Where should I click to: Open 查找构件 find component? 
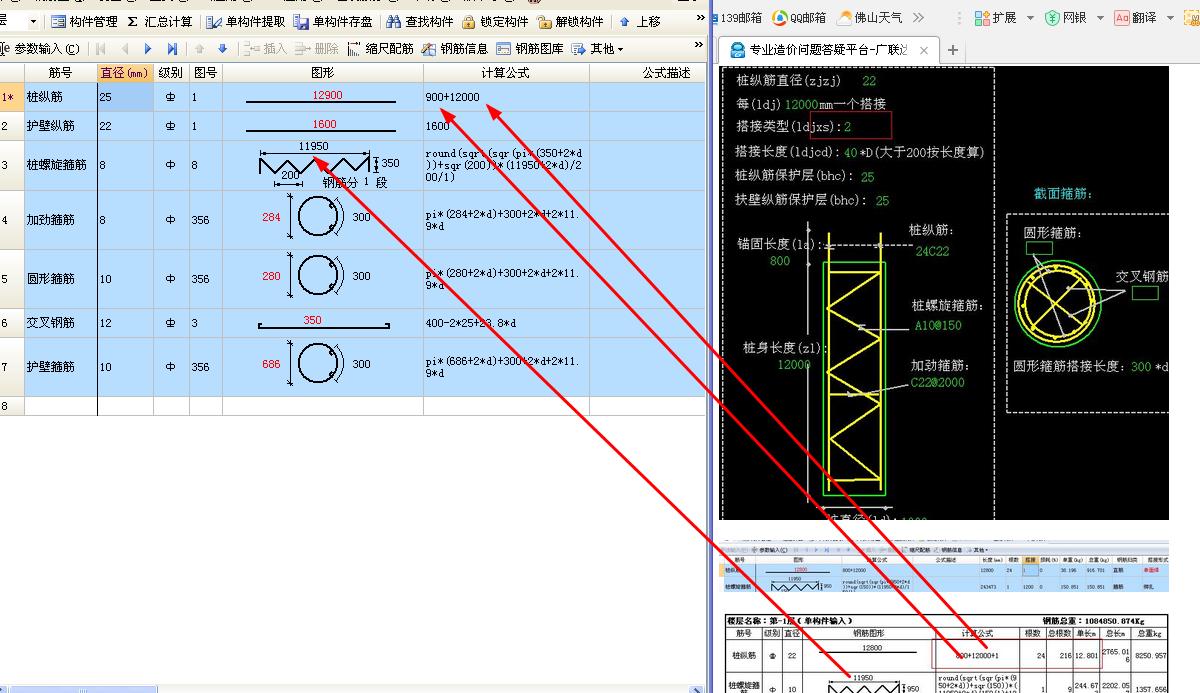pos(419,21)
